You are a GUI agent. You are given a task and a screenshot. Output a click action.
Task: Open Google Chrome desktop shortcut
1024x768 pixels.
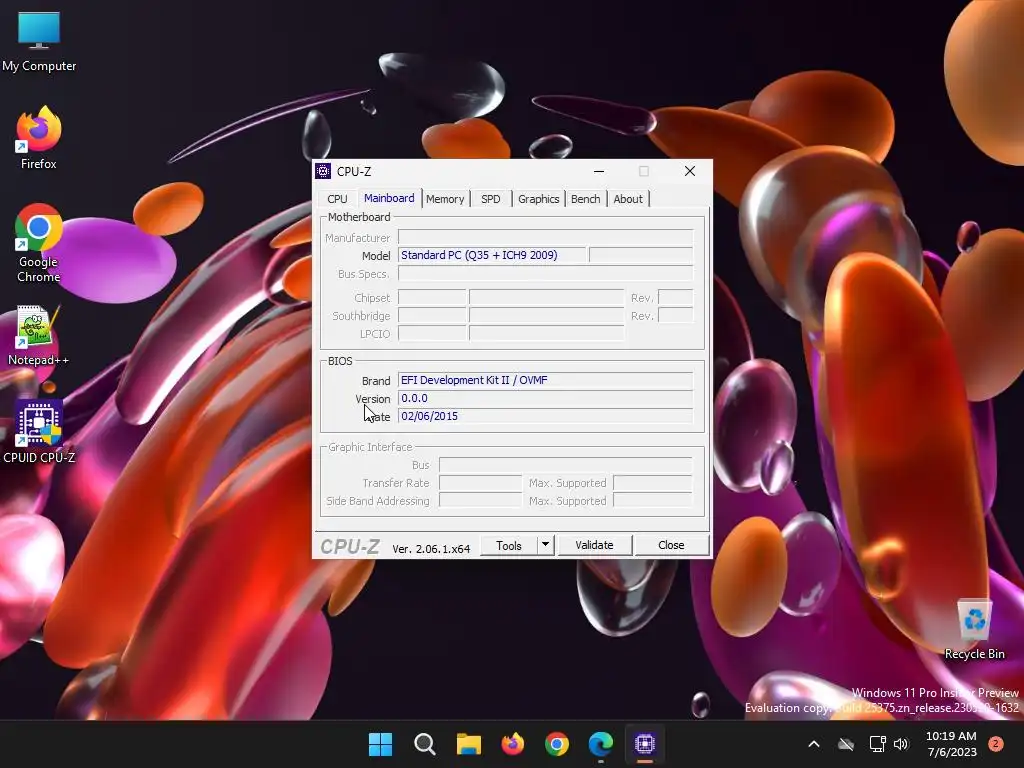(39, 244)
